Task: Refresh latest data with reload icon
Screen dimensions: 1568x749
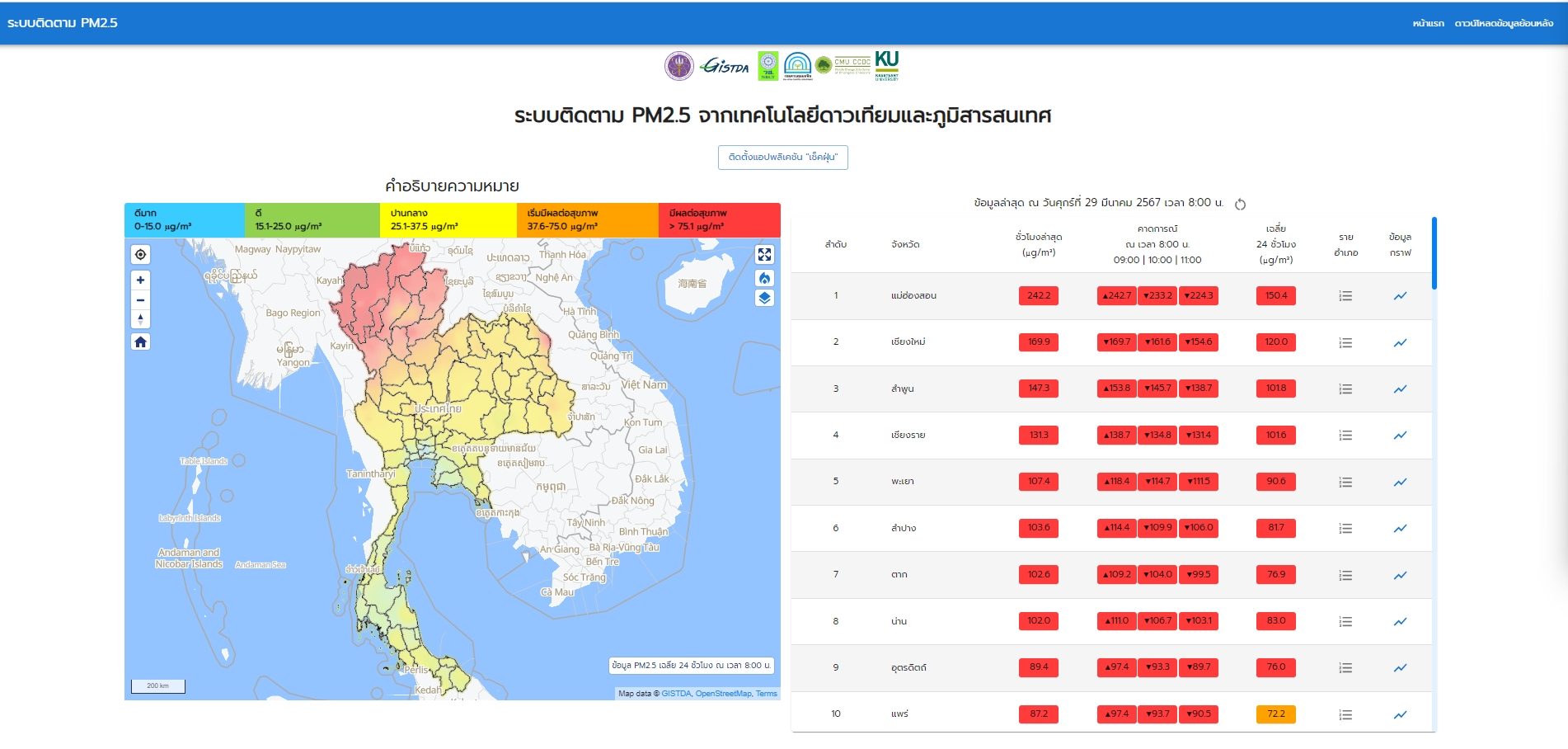Action: pyautogui.click(x=1240, y=204)
